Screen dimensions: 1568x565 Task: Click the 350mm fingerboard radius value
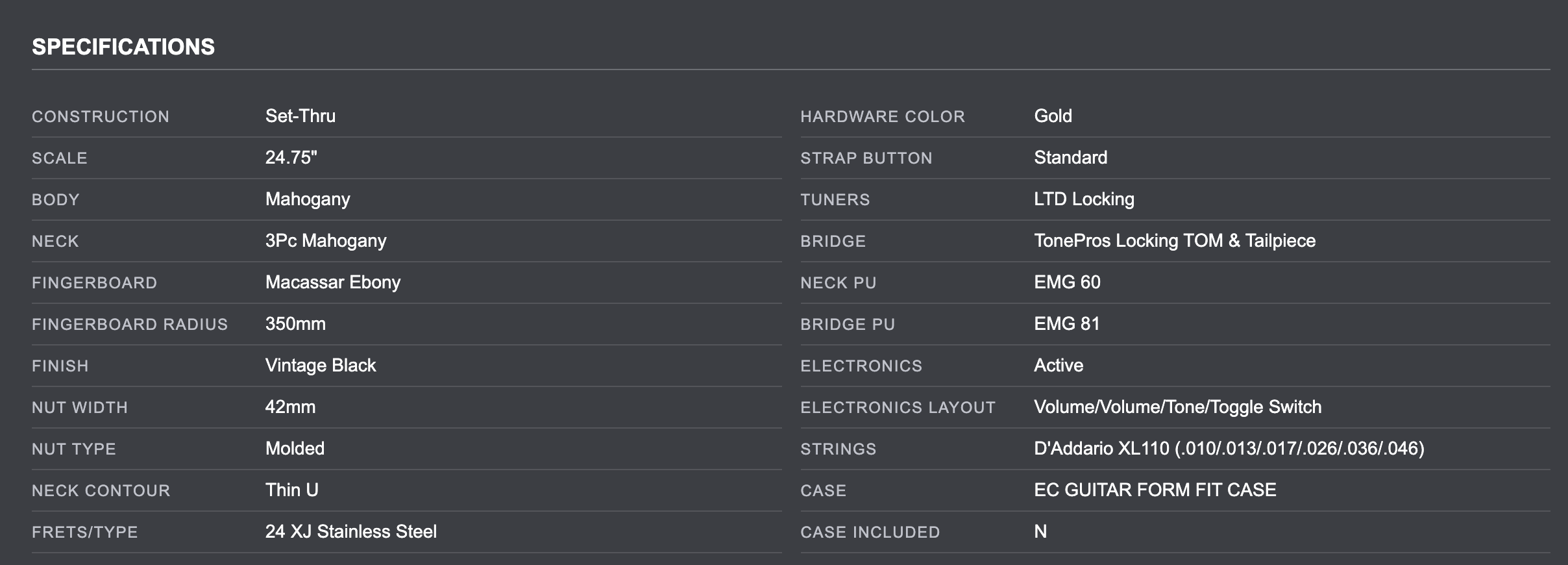295,323
